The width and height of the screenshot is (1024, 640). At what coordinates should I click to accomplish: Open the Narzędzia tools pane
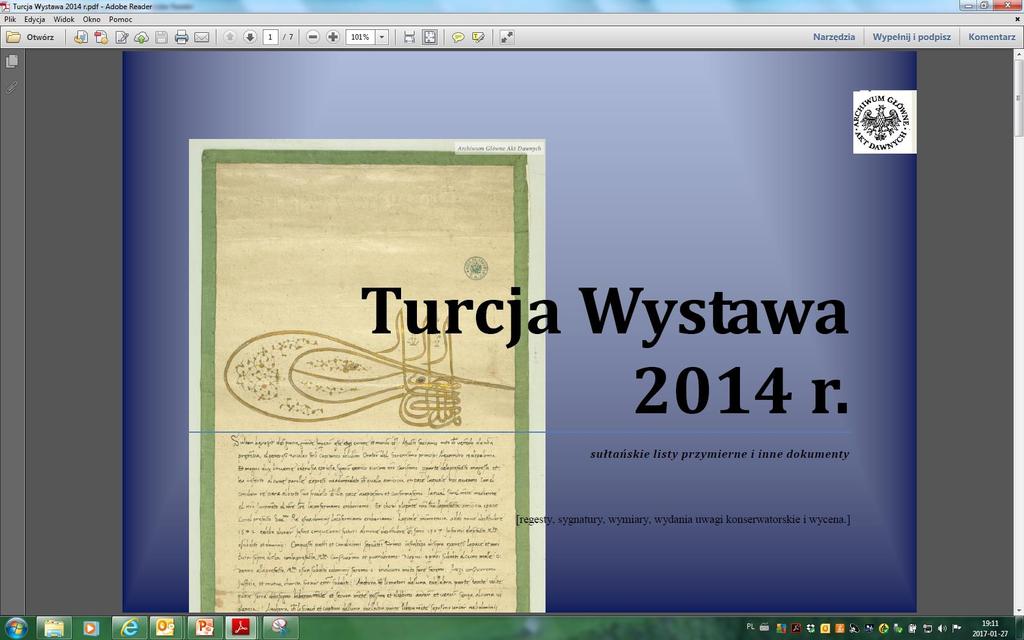click(834, 37)
